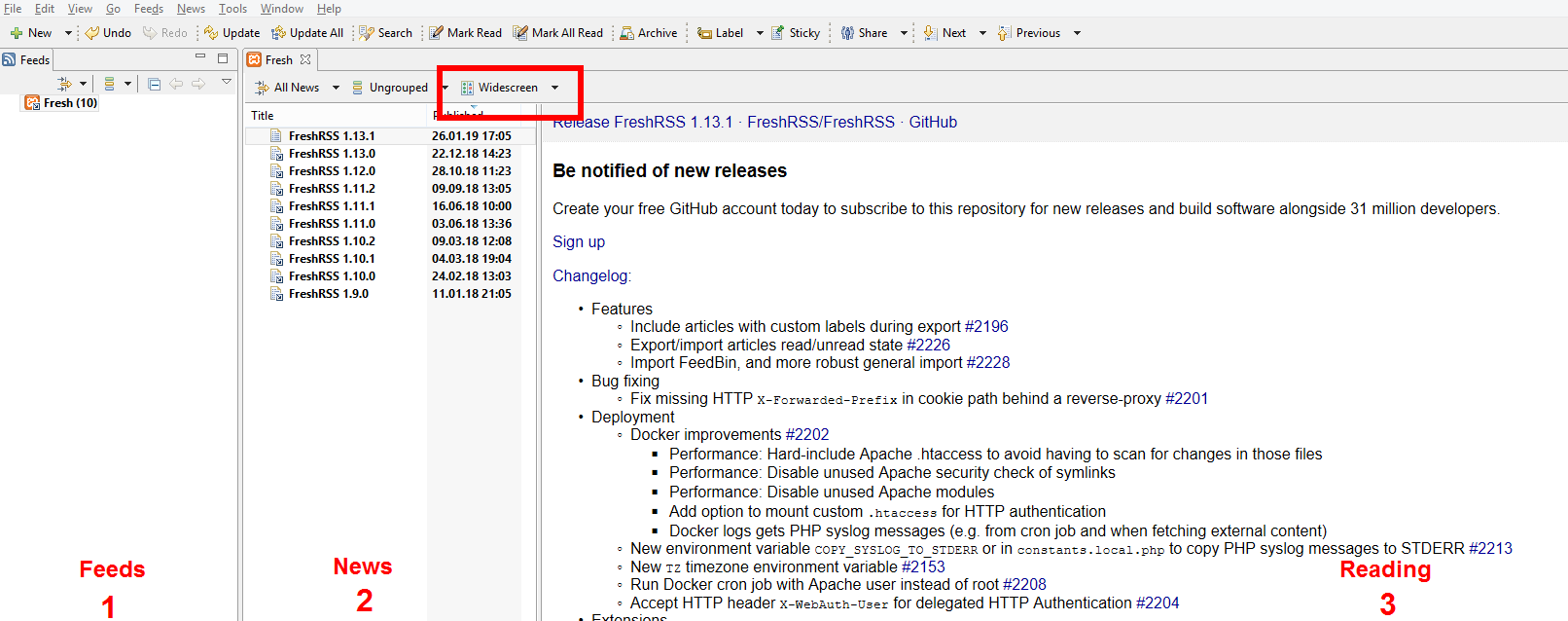This screenshot has width=1568, height=621.
Task: Close the Fresh tab
Action: click(x=305, y=60)
